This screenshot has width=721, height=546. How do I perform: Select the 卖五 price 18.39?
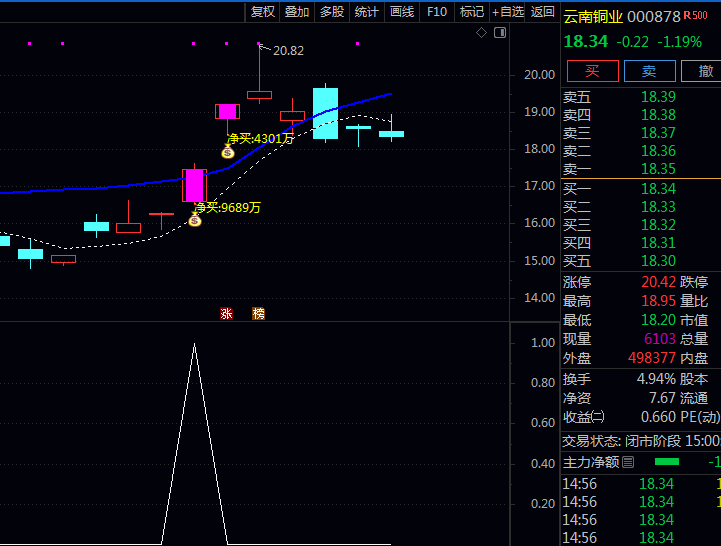[x=658, y=97]
